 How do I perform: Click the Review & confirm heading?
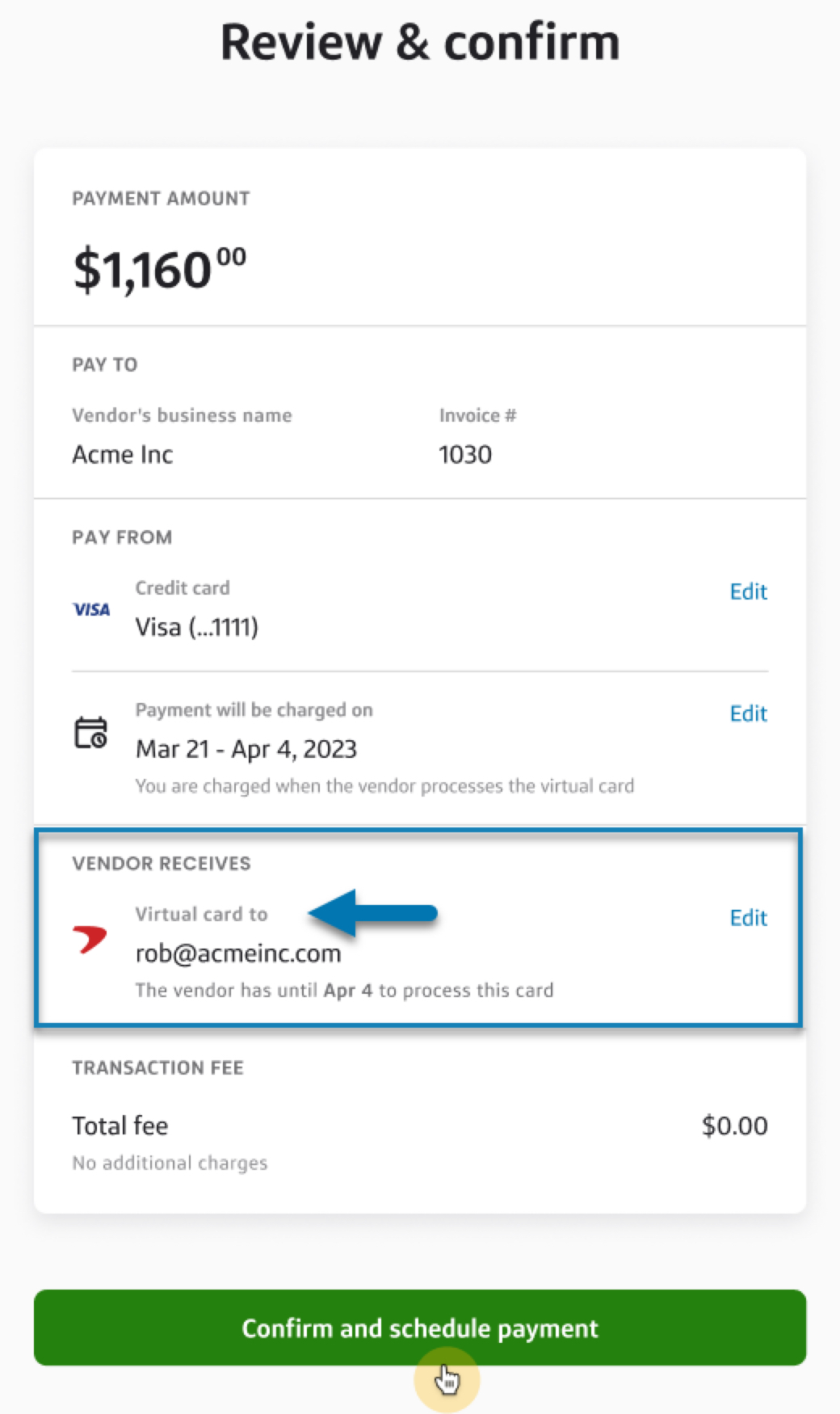coord(420,42)
